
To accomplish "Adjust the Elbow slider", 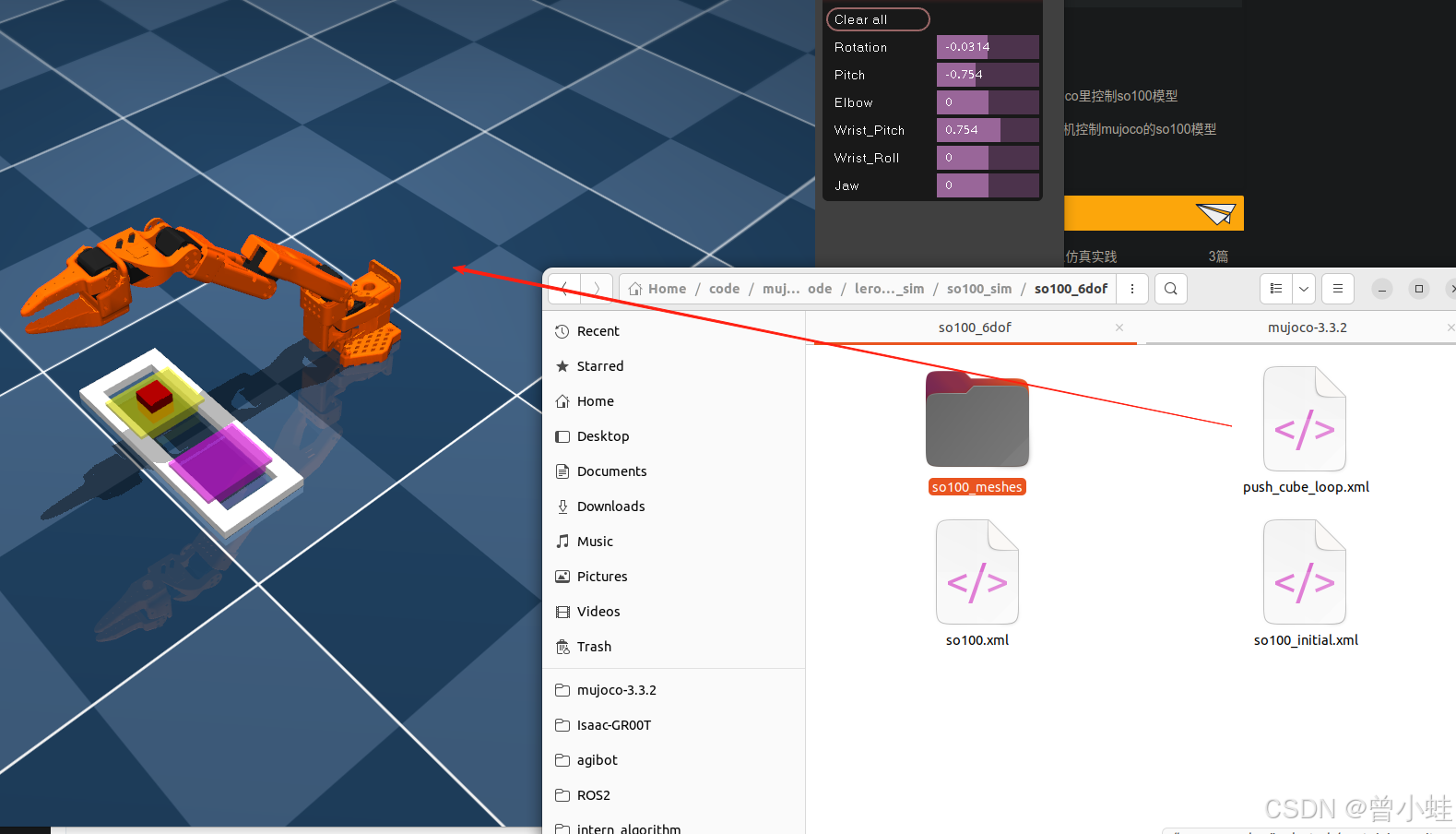I will [x=988, y=102].
